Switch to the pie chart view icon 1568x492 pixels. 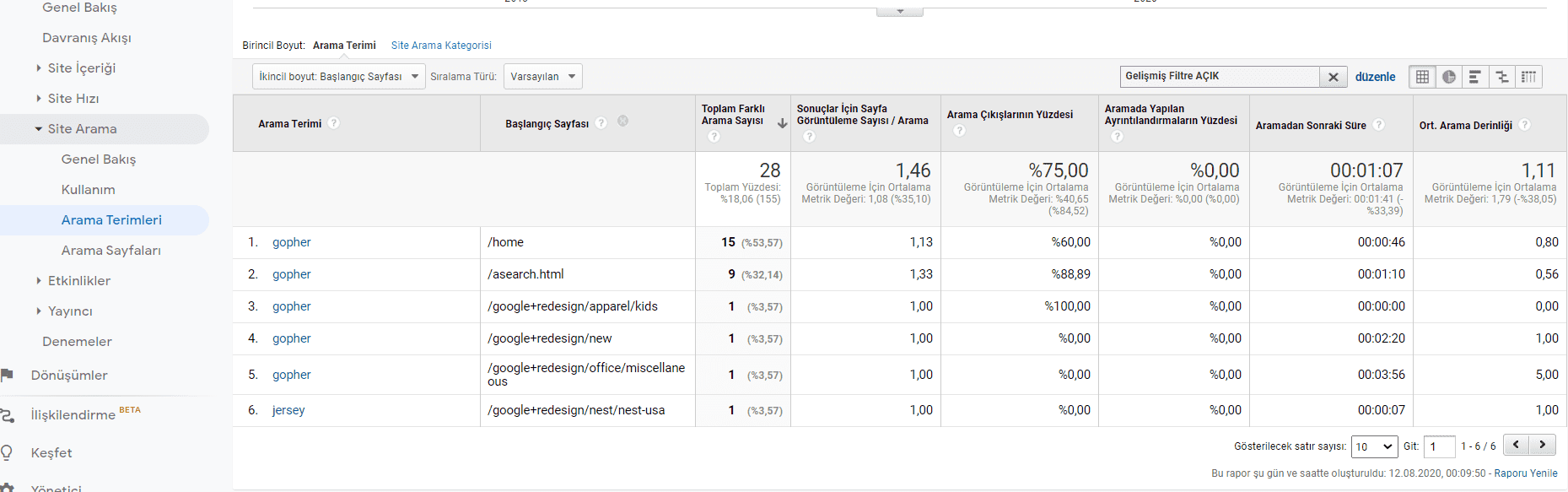[1449, 77]
